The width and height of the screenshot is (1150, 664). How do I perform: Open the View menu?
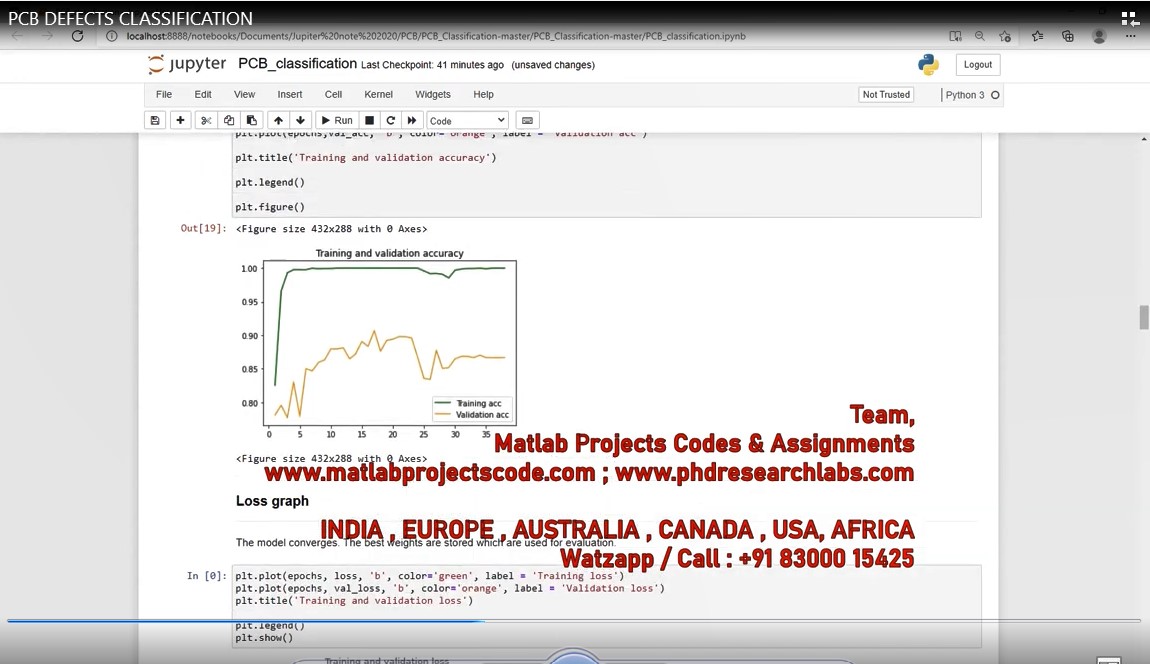pyautogui.click(x=244, y=95)
